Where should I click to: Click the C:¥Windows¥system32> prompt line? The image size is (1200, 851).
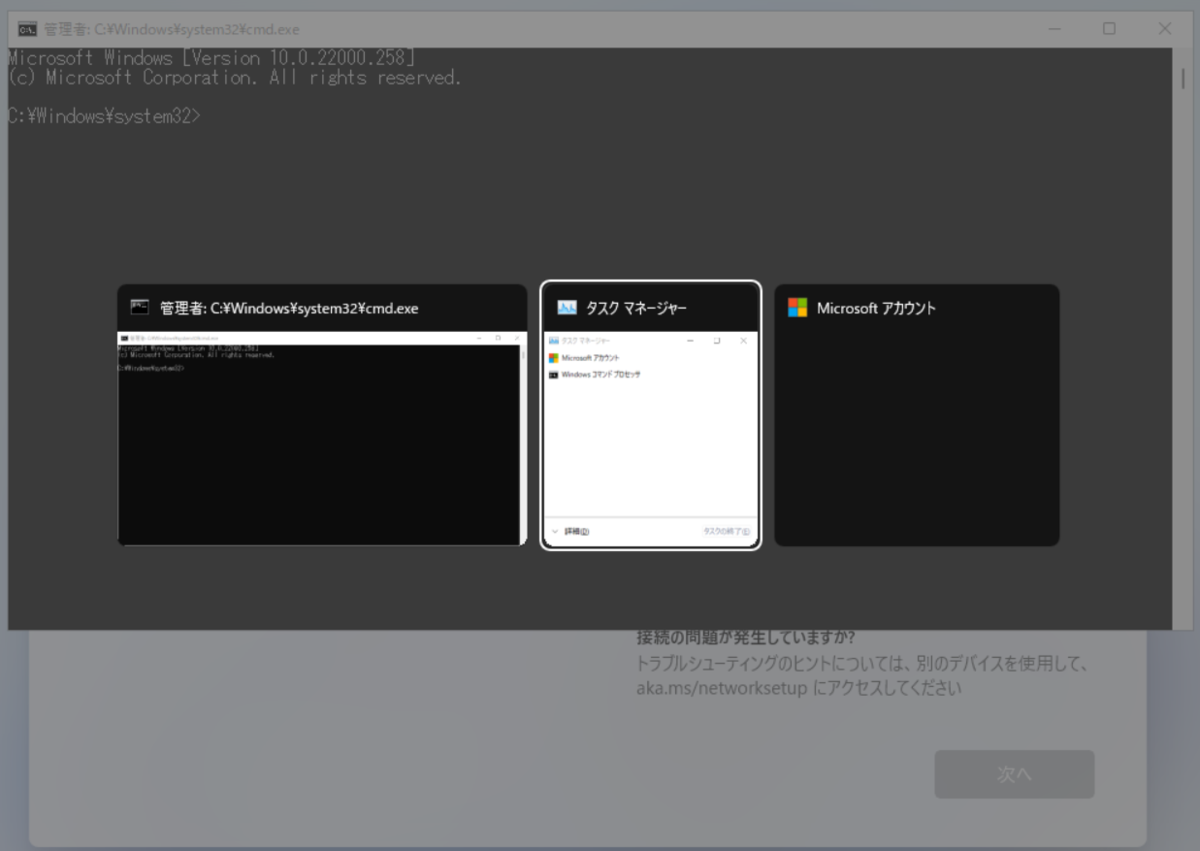[104, 115]
